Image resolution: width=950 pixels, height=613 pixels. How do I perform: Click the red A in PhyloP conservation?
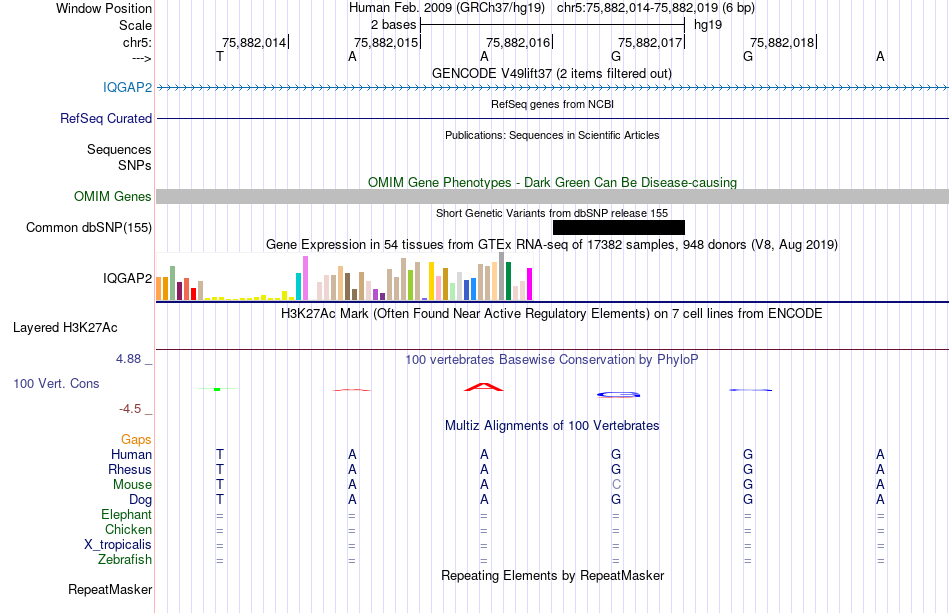tap(483, 386)
